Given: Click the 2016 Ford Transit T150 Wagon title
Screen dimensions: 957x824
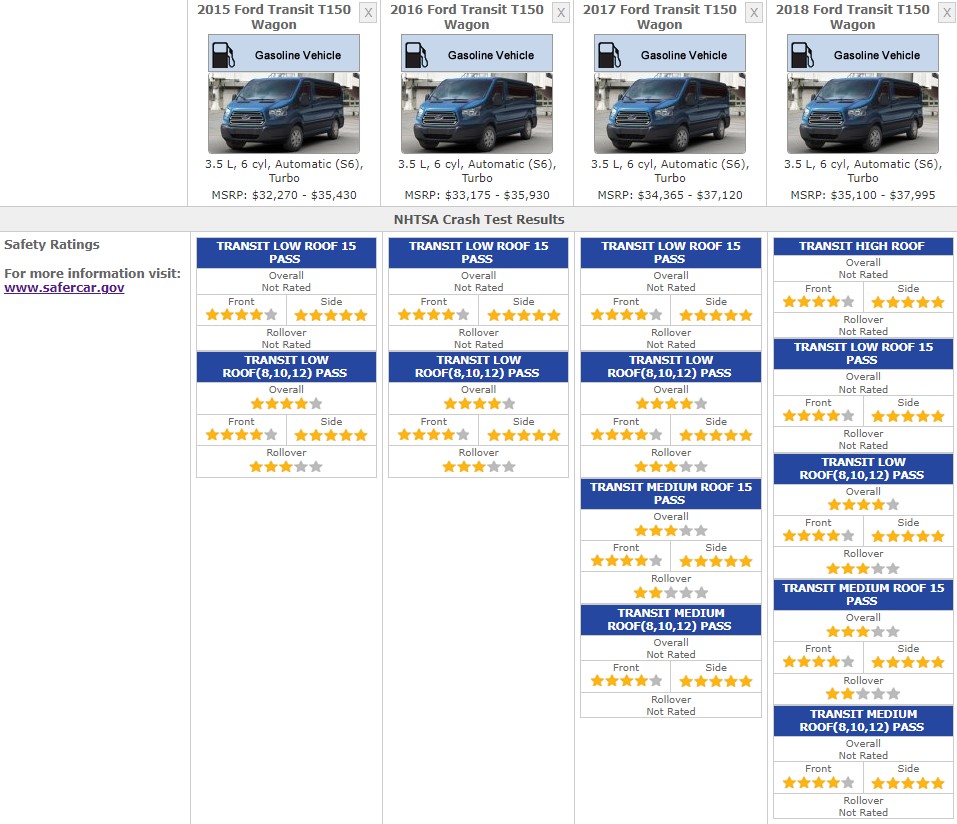Looking at the screenshot, I should (467, 17).
